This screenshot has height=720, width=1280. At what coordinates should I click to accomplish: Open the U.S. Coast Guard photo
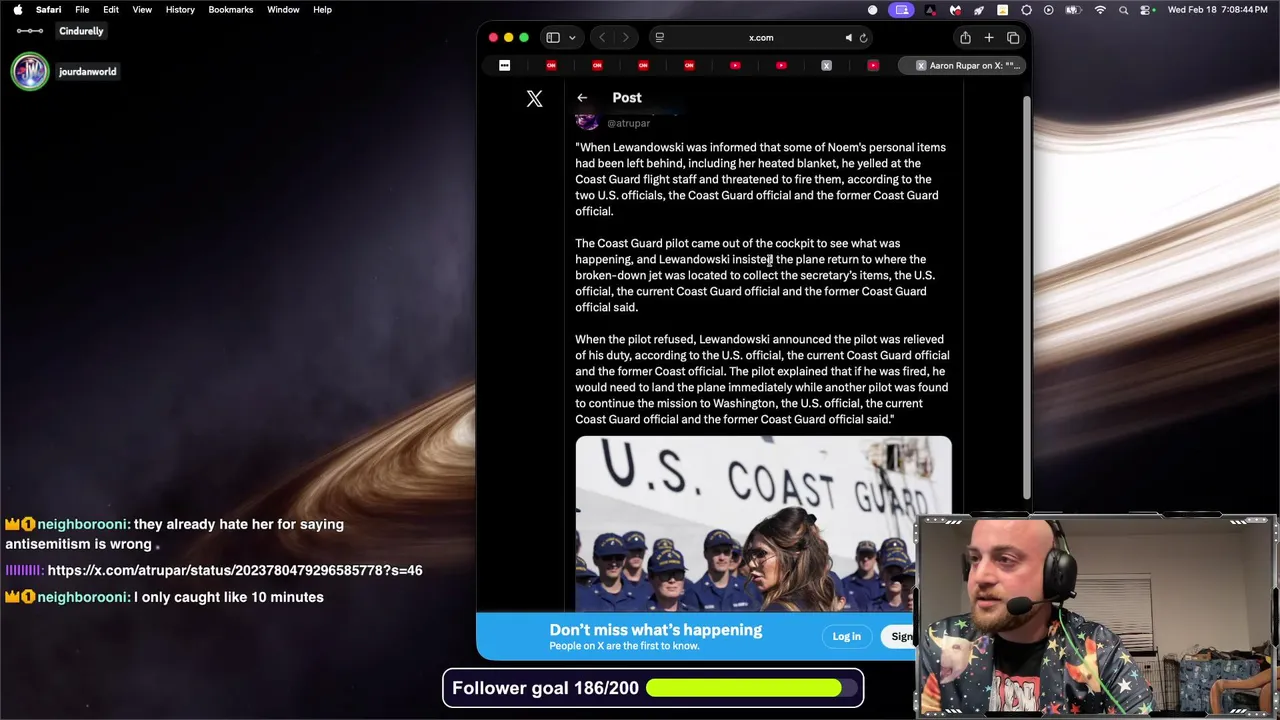click(x=763, y=523)
